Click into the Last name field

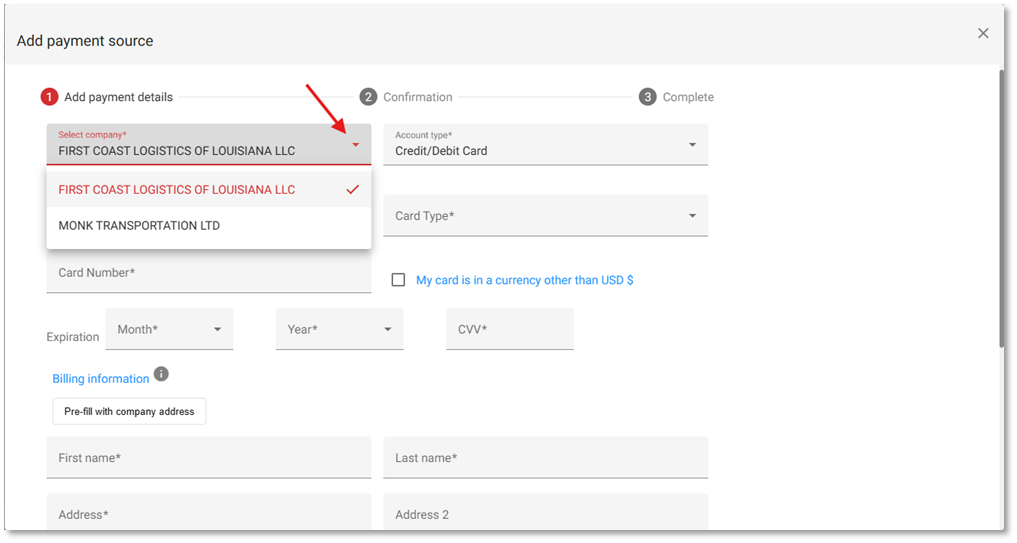[x=545, y=457]
